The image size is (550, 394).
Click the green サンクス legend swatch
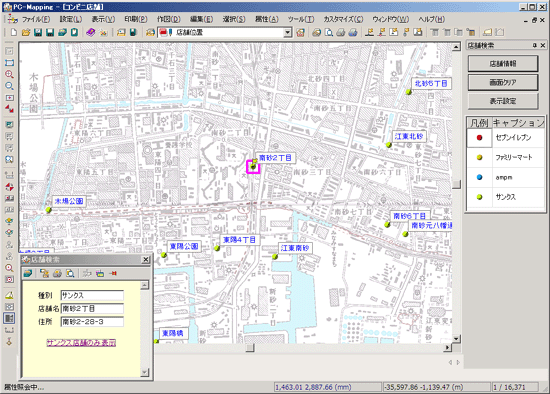coord(479,197)
